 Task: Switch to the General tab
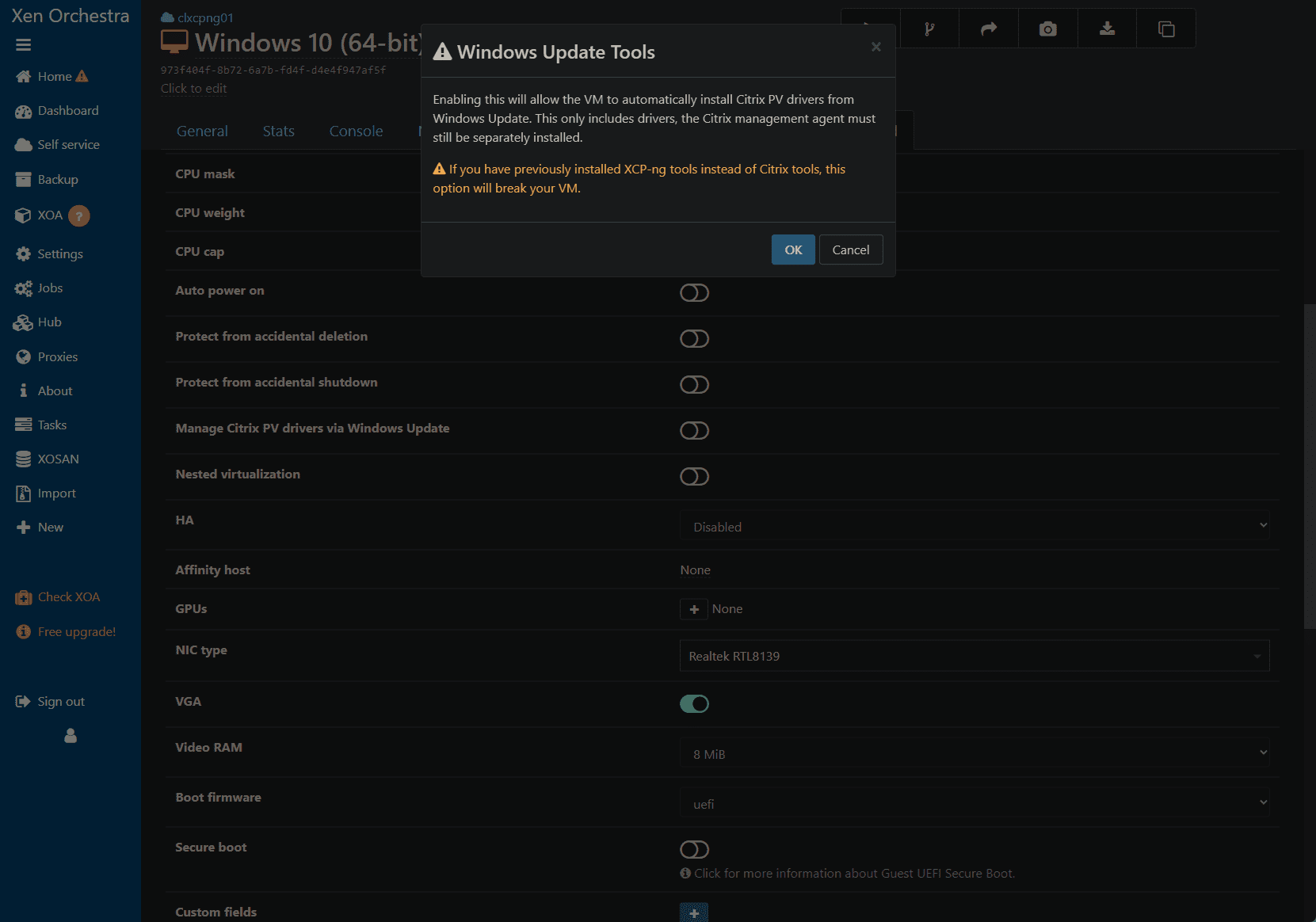point(202,131)
